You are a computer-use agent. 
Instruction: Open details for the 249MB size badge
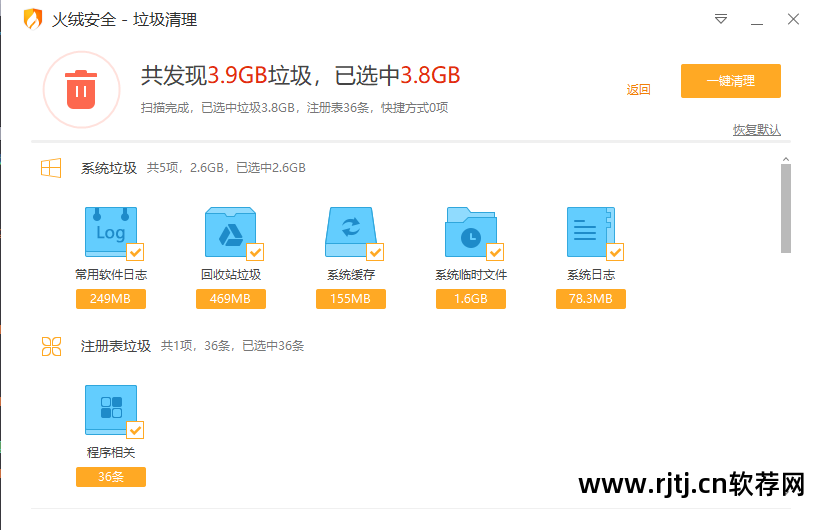111,299
